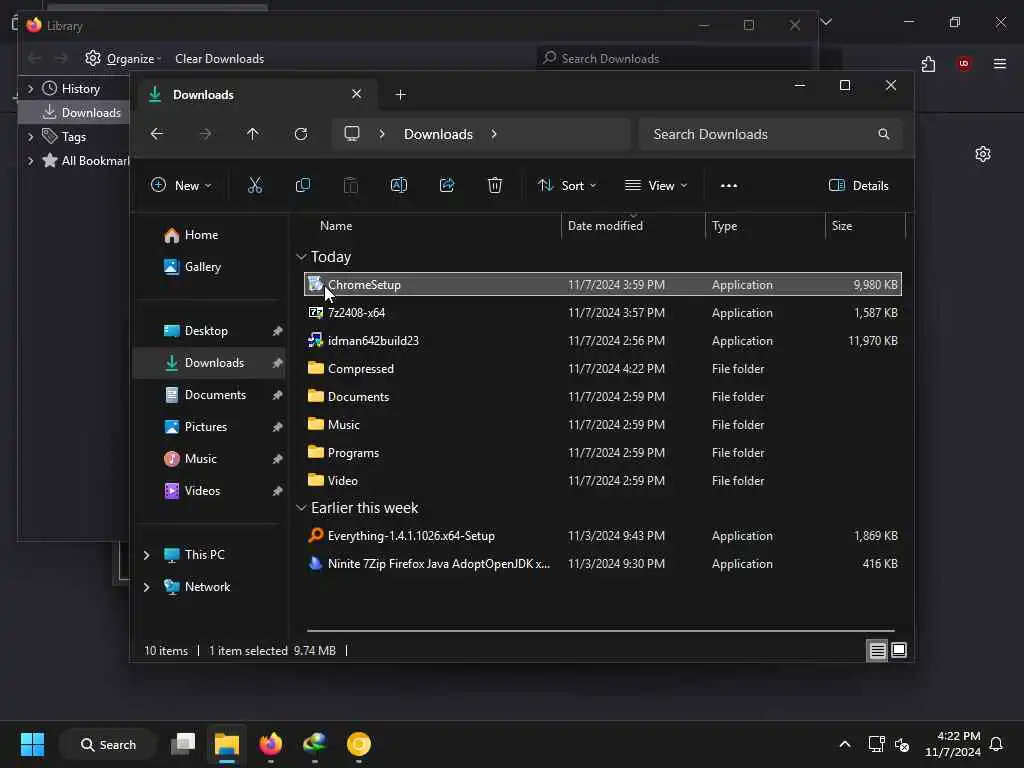Collapse the Earlier this week group
The width and height of the screenshot is (1024, 768).
click(x=301, y=507)
